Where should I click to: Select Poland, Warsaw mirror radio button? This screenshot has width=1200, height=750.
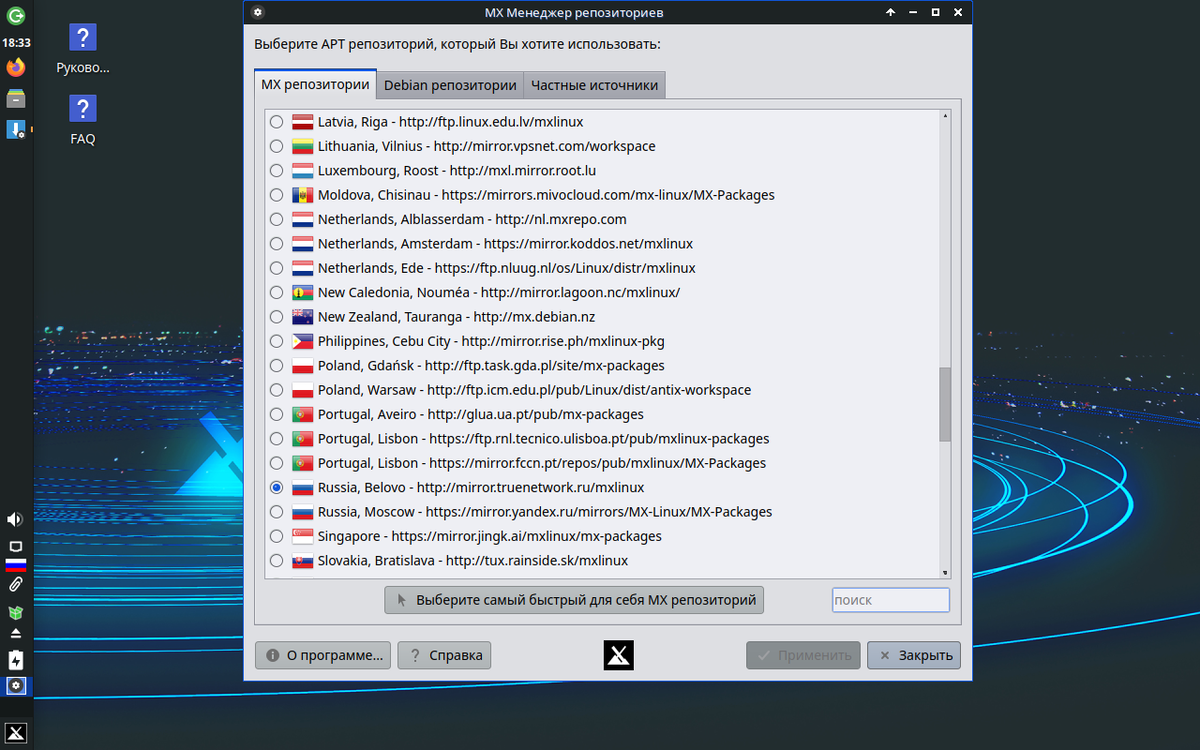tap(277, 390)
